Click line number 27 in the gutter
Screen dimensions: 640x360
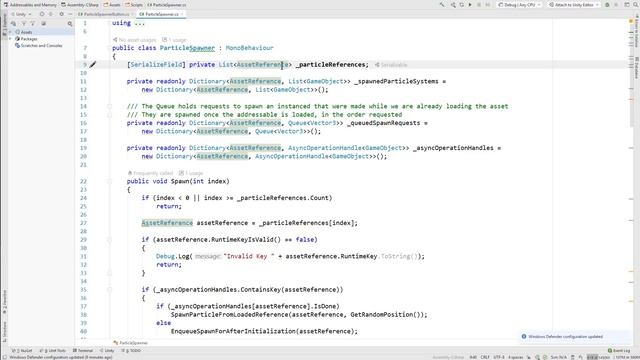83,223
